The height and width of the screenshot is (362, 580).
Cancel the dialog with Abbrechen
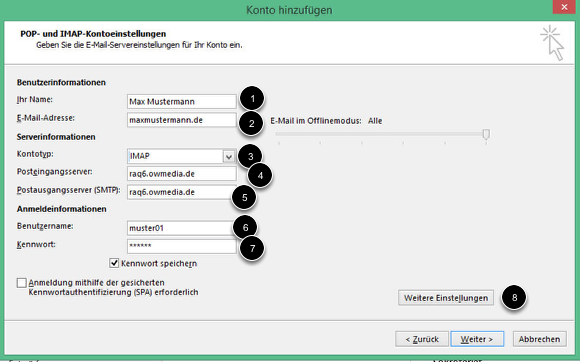(539, 339)
